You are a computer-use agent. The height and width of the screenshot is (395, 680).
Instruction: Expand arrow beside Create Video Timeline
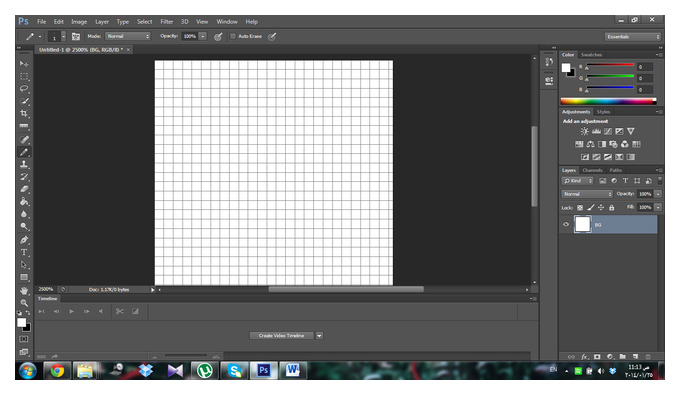[x=319, y=336]
